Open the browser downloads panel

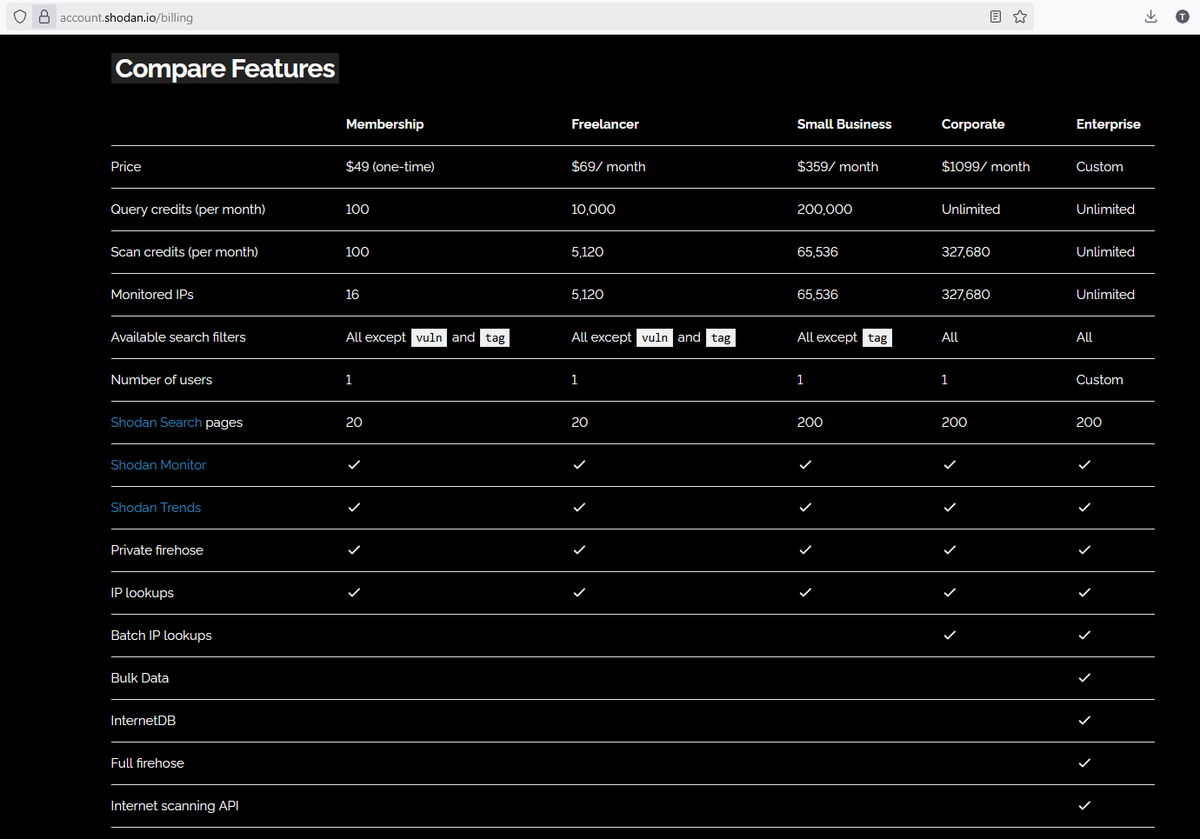pyautogui.click(x=1151, y=17)
